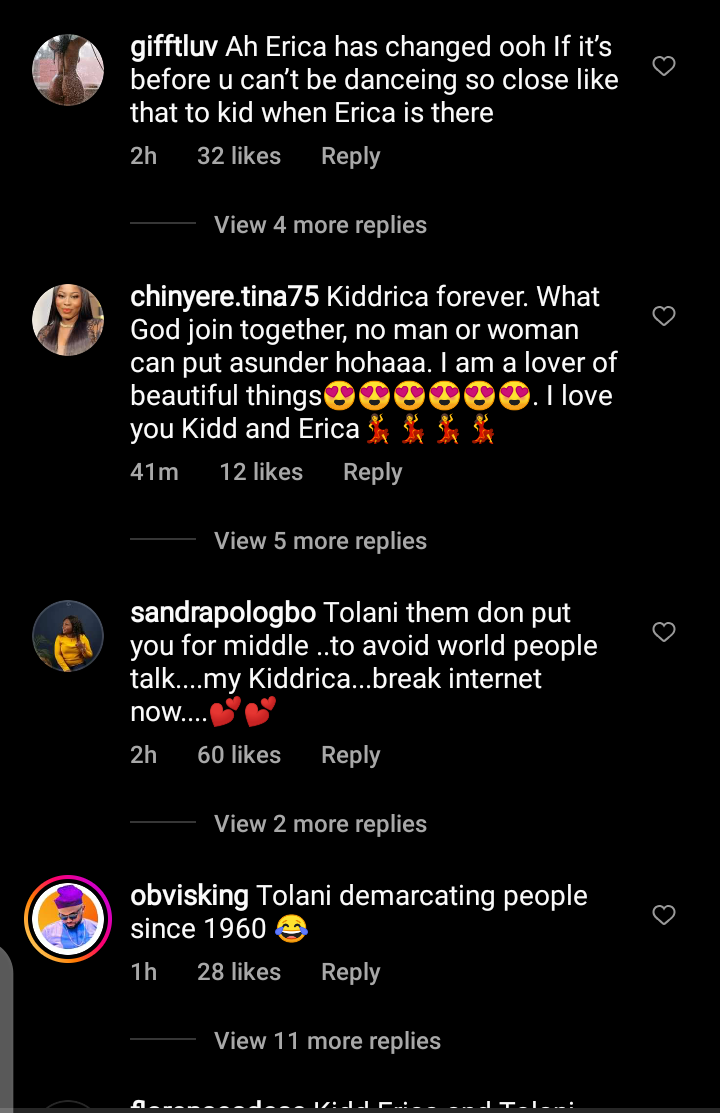Reply to chinyere.tina75's comment
Viewport: 720px width, 1113px height.
[372, 472]
